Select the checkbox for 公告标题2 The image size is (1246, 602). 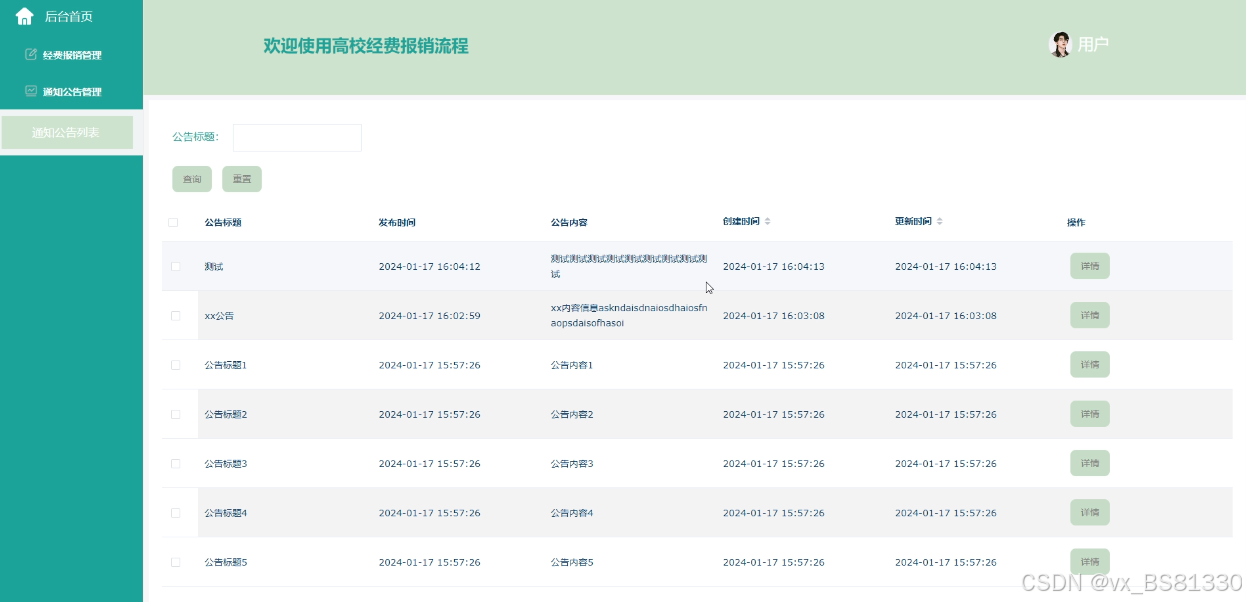pos(176,414)
